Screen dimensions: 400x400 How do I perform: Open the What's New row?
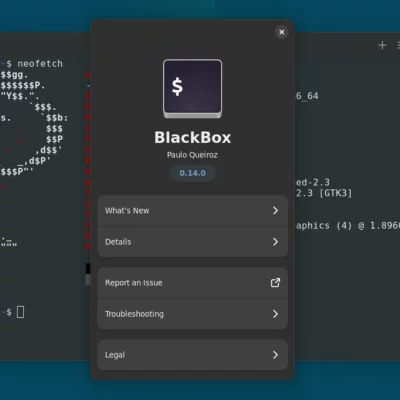click(x=193, y=210)
